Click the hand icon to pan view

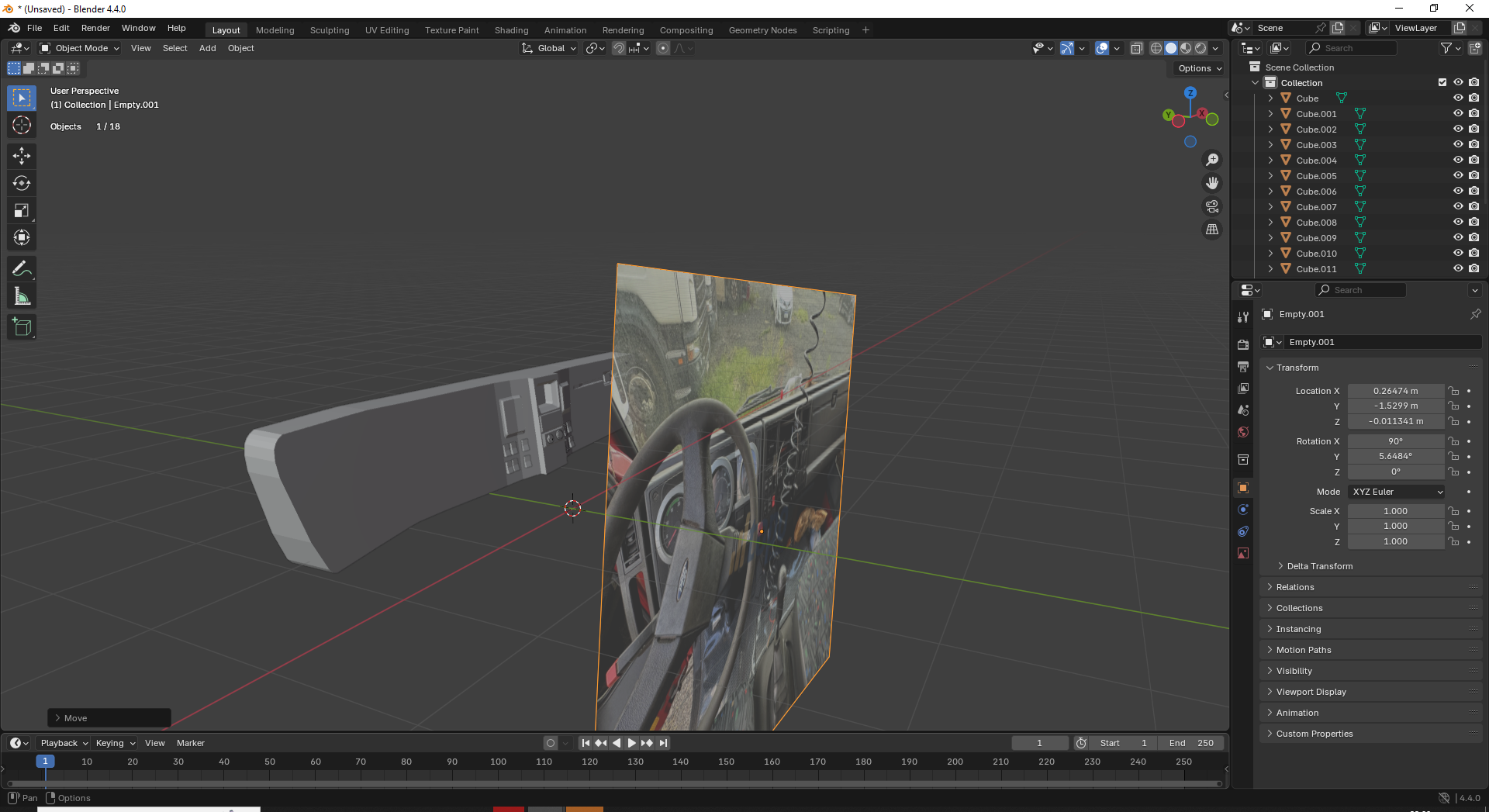1211,183
